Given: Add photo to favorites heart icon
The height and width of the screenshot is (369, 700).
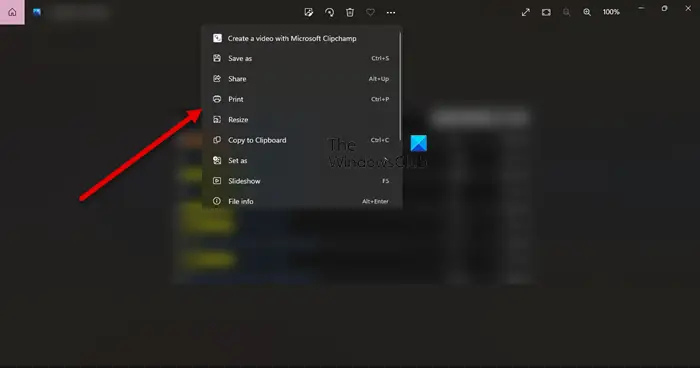Looking at the screenshot, I should 371,12.
